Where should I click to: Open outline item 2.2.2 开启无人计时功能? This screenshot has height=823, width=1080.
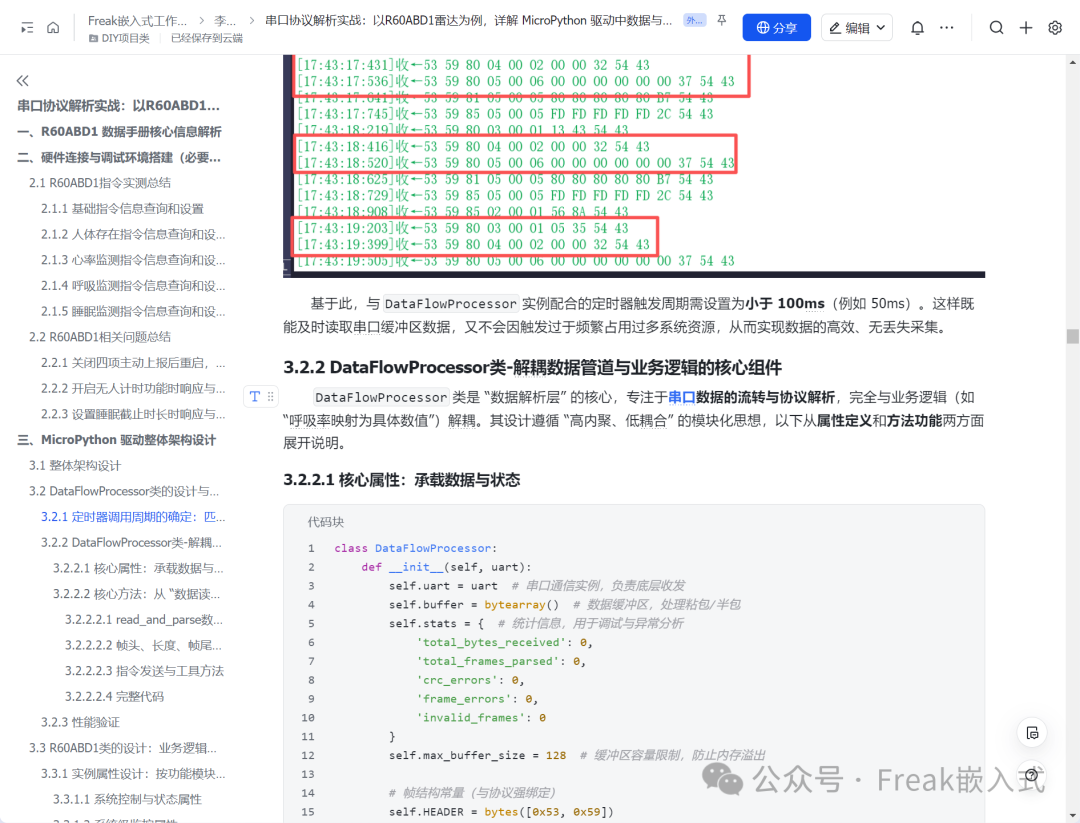pos(133,388)
